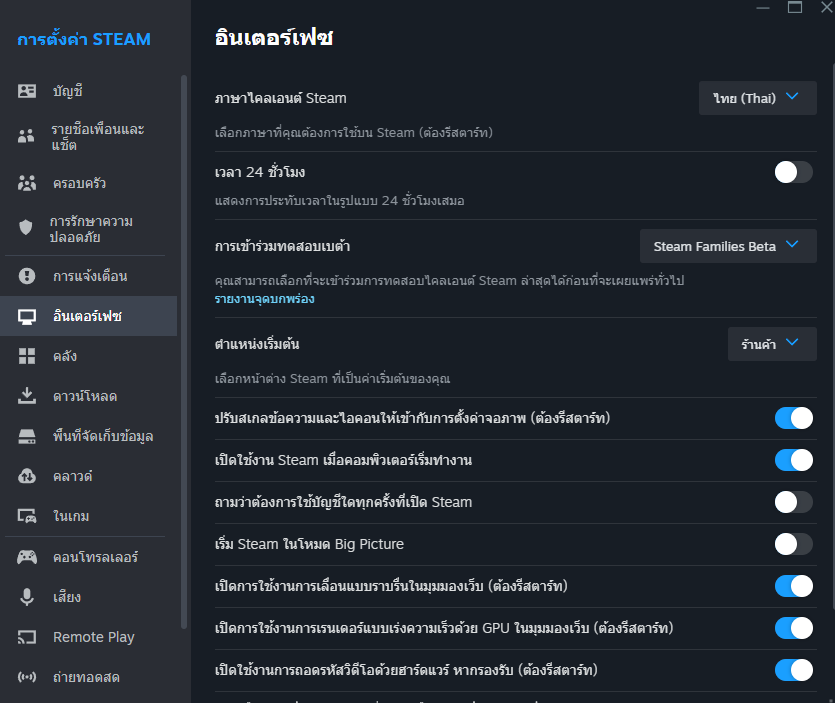835x703 pixels.
Task: Minimize the Steam settings window
Action: tap(763, 7)
